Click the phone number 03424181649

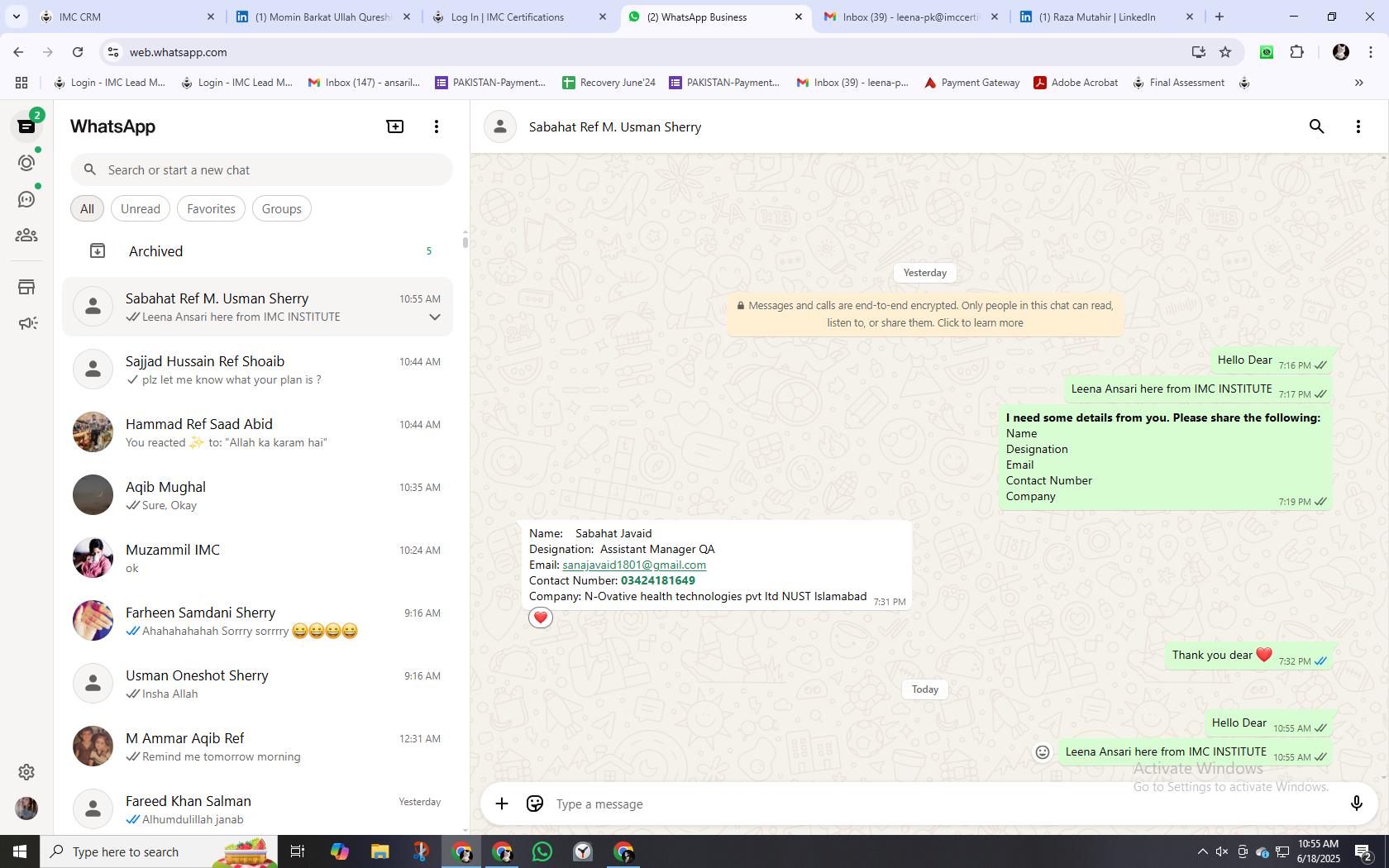(658, 581)
